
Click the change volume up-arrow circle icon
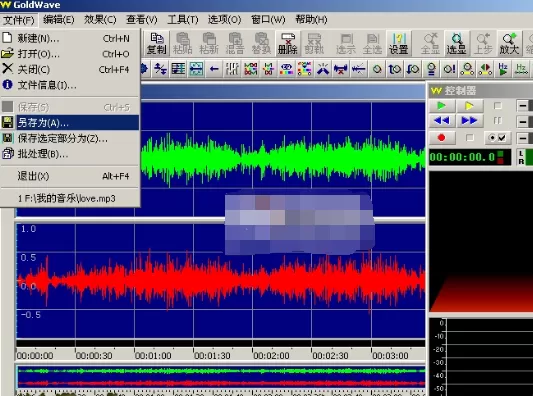[395, 69]
